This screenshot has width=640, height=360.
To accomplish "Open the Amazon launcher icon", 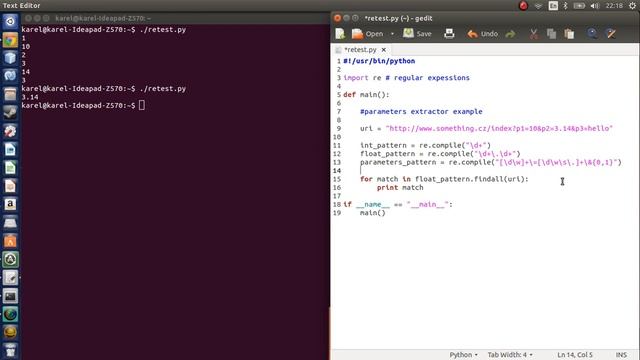I will point(10,204).
